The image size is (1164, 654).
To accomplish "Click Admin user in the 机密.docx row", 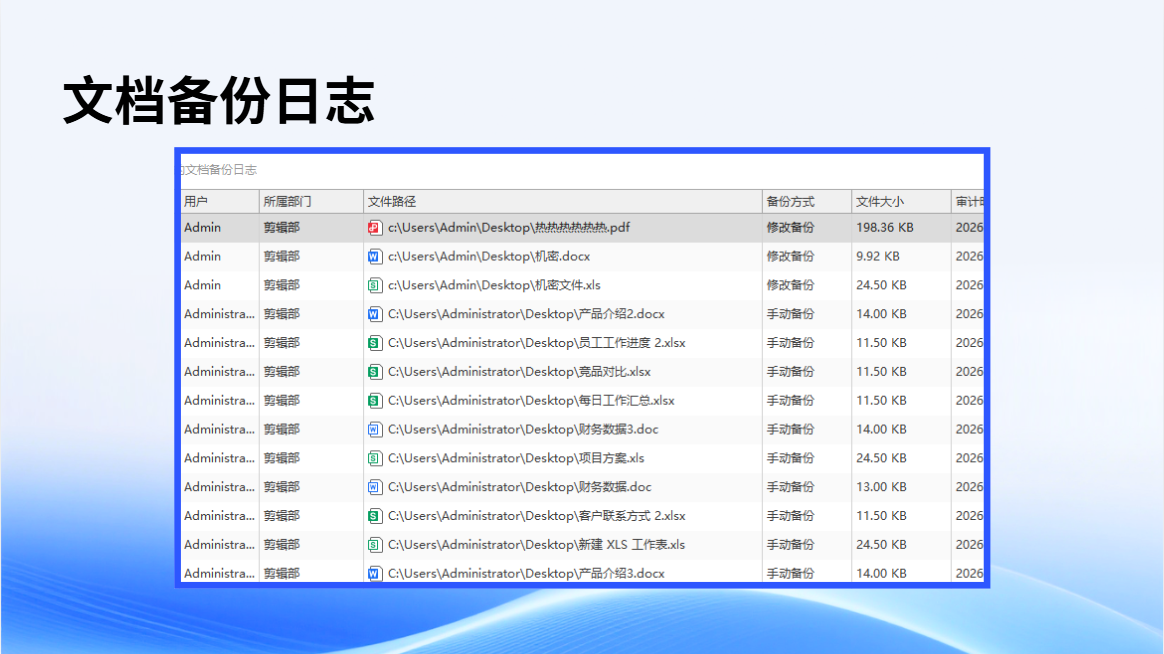I will coord(203,257).
